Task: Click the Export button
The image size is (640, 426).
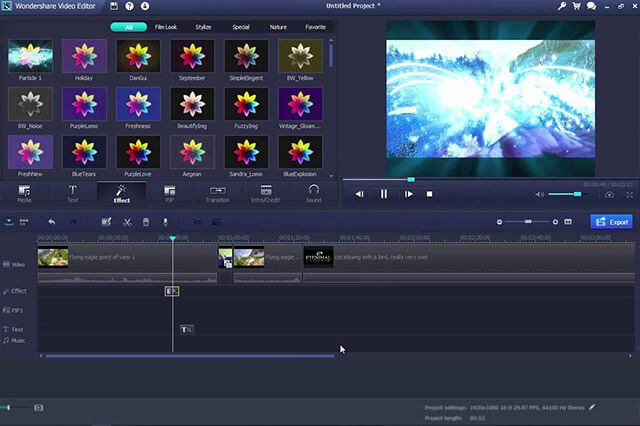Action: (x=611, y=222)
